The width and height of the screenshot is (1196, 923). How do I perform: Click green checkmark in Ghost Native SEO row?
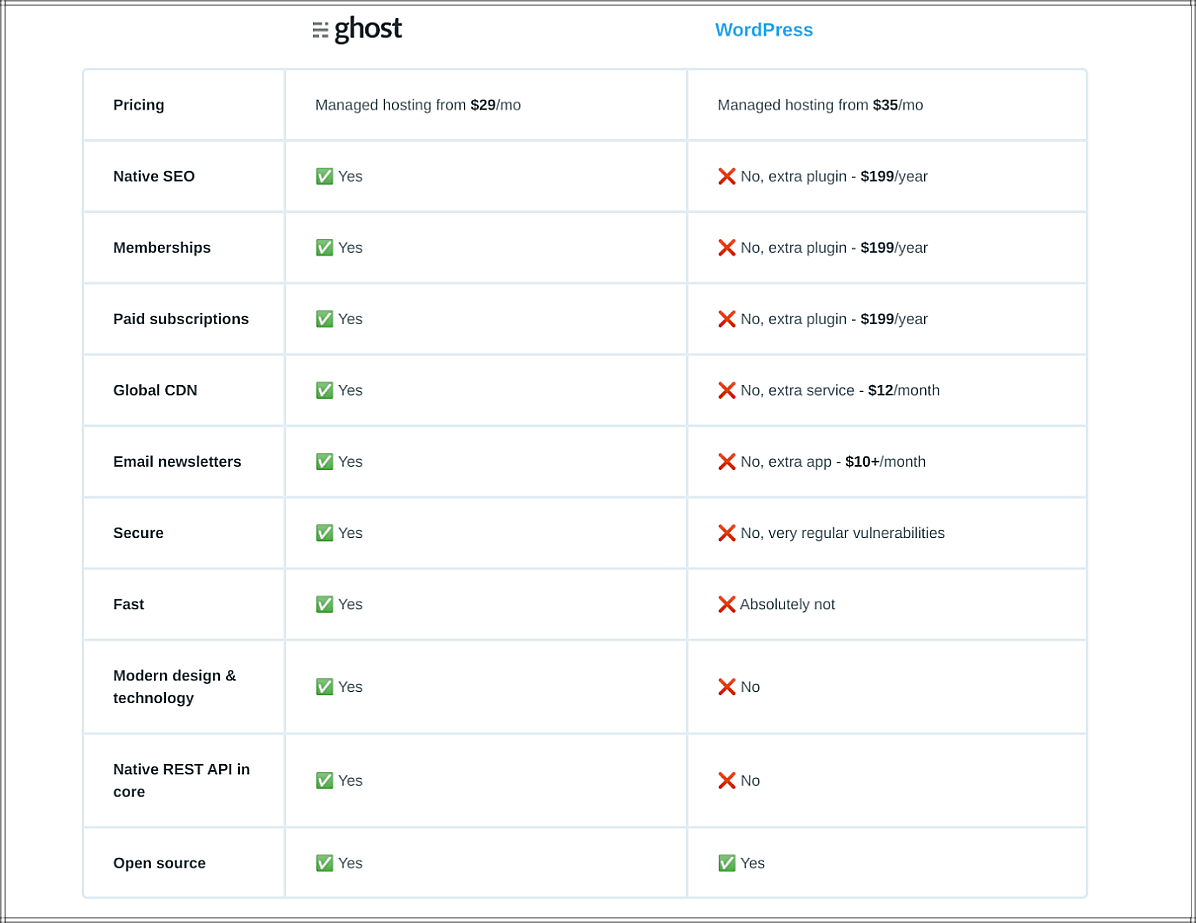click(x=324, y=176)
